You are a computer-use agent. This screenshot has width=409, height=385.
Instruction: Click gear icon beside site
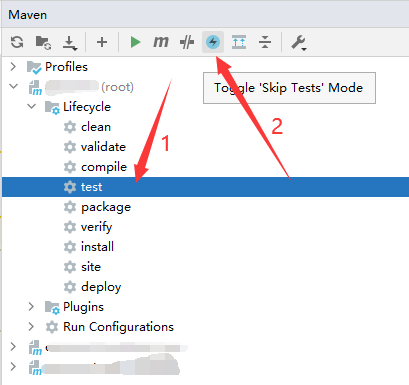pos(70,267)
